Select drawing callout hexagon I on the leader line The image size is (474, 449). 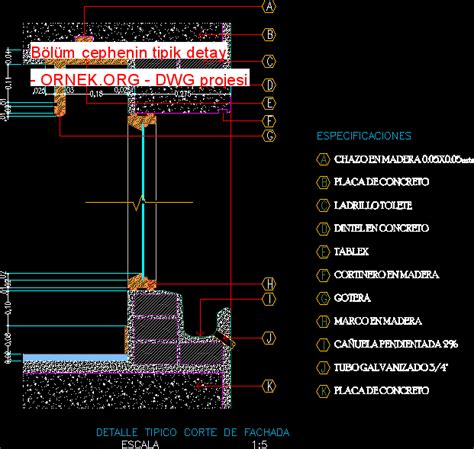pos(269,299)
